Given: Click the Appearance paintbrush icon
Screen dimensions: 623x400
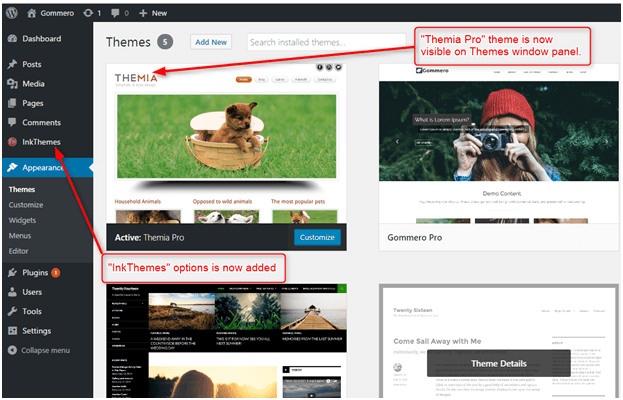Looking at the screenshot, I should (x=12, y=167).
